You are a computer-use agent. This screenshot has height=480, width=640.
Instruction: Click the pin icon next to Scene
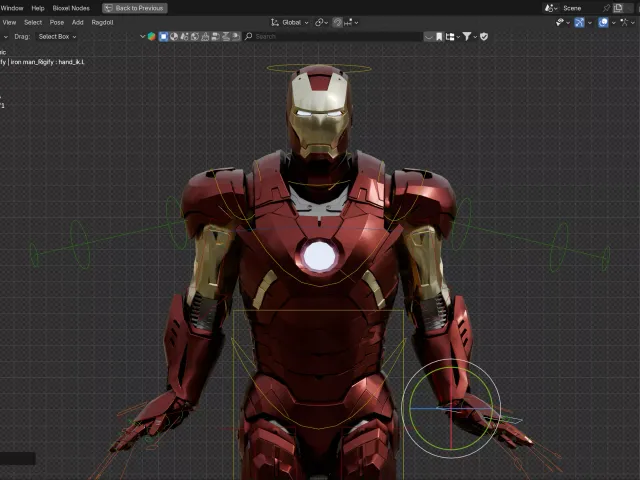pyautogui.click(x=607, y=8)
